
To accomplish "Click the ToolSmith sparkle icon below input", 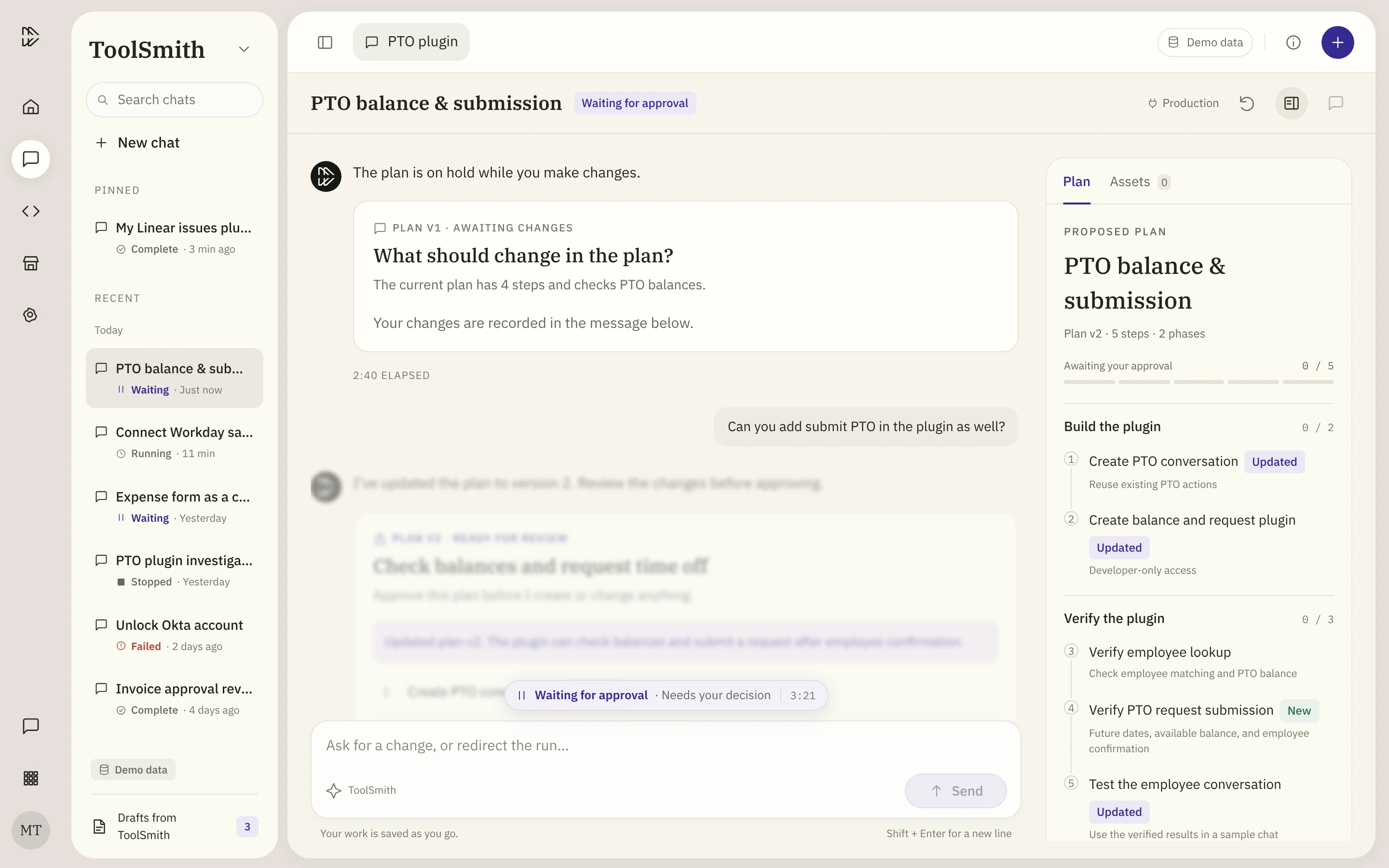I will (333, 790).
